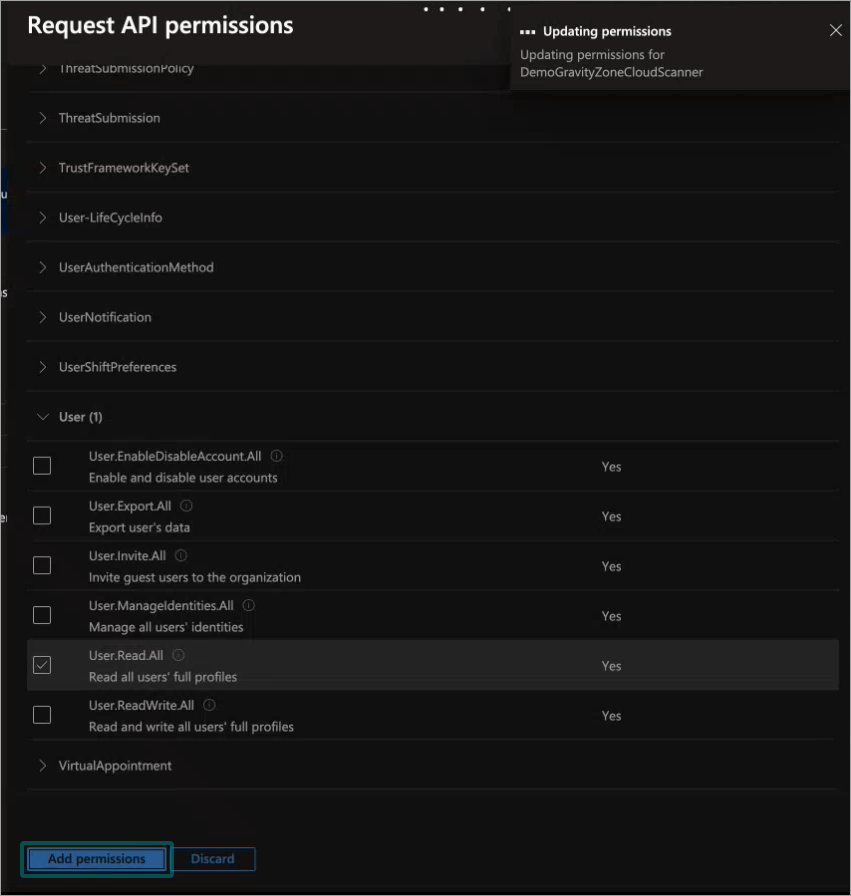Dismiss the Updating permissions notification with X icon
The height and width of the screenshot is (896, 851).
[836, 30]
